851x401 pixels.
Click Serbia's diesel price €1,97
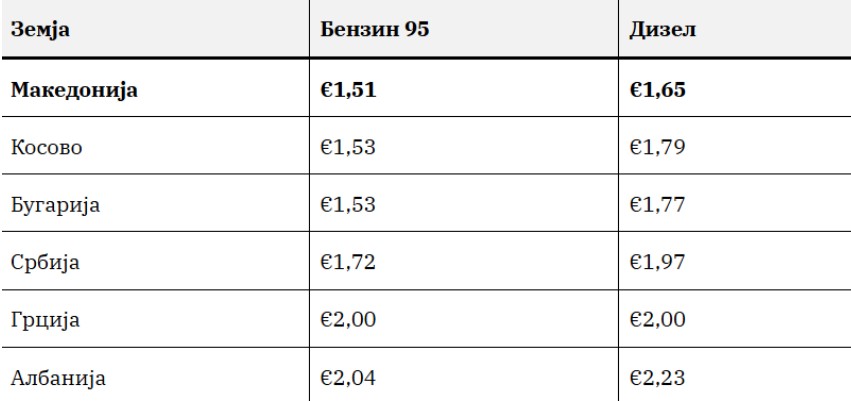(x=657, y=263)
